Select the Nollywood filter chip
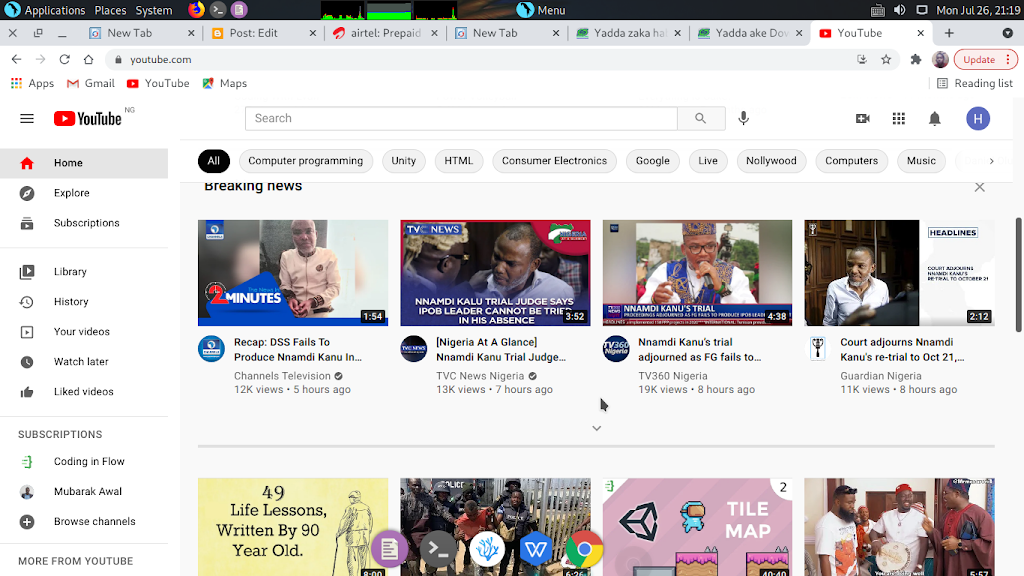This screenshot has height=576, width=1024. tap(771, 161)
